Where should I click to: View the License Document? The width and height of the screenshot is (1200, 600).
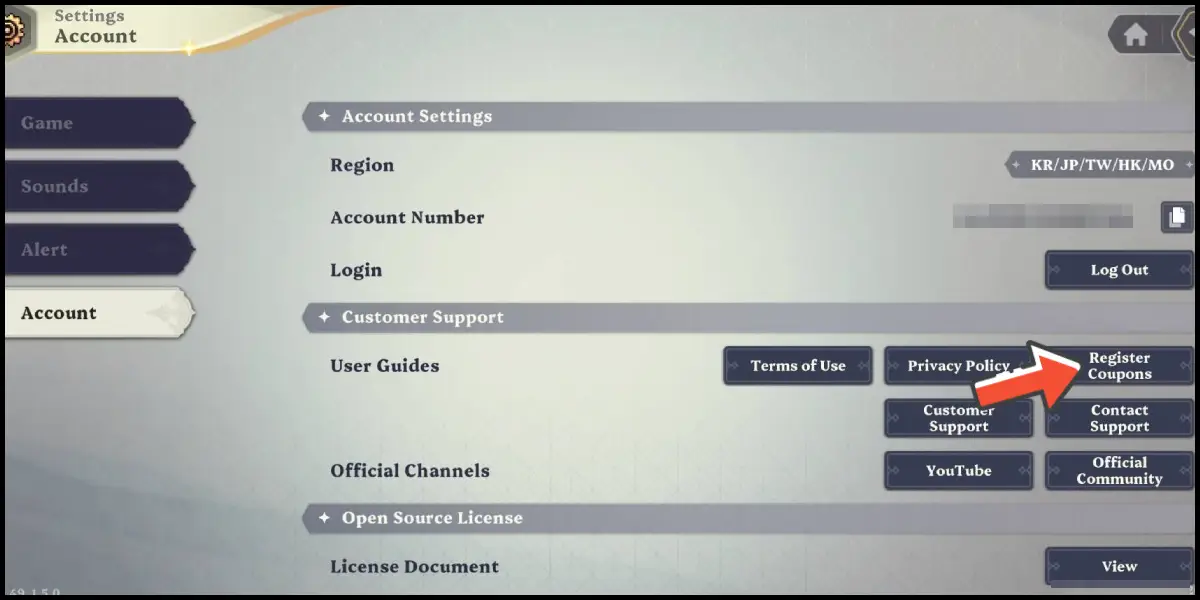pos(1119,566)
